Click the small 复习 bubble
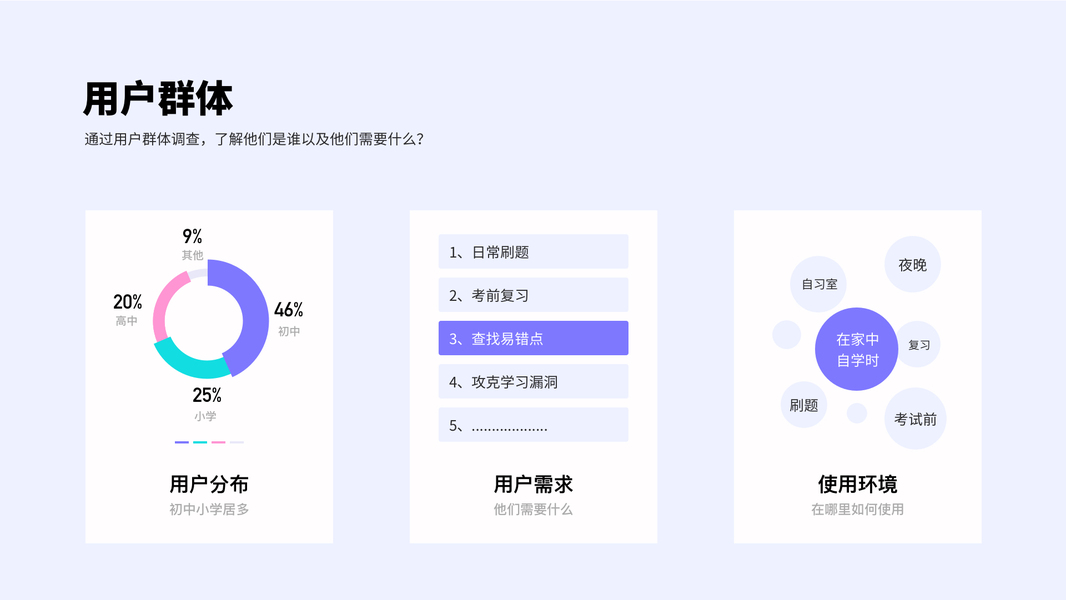The image size is (1066, 600). (918, 345)
